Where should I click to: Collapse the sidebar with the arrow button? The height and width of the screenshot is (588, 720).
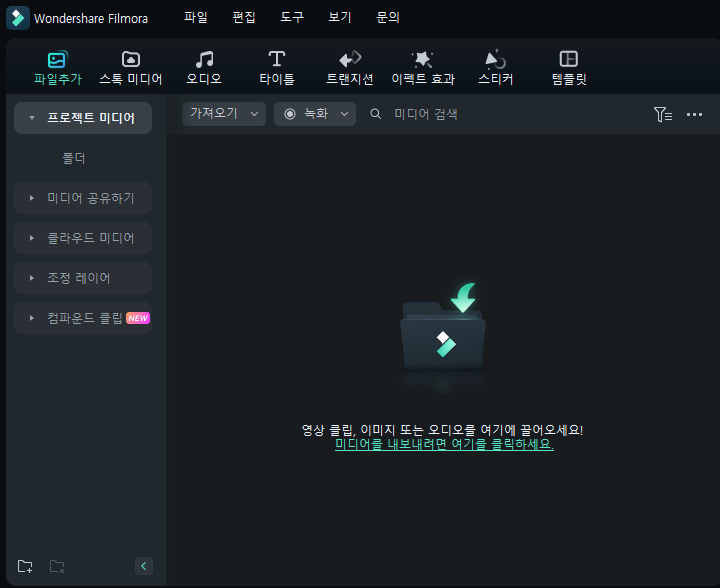(144, 566)
